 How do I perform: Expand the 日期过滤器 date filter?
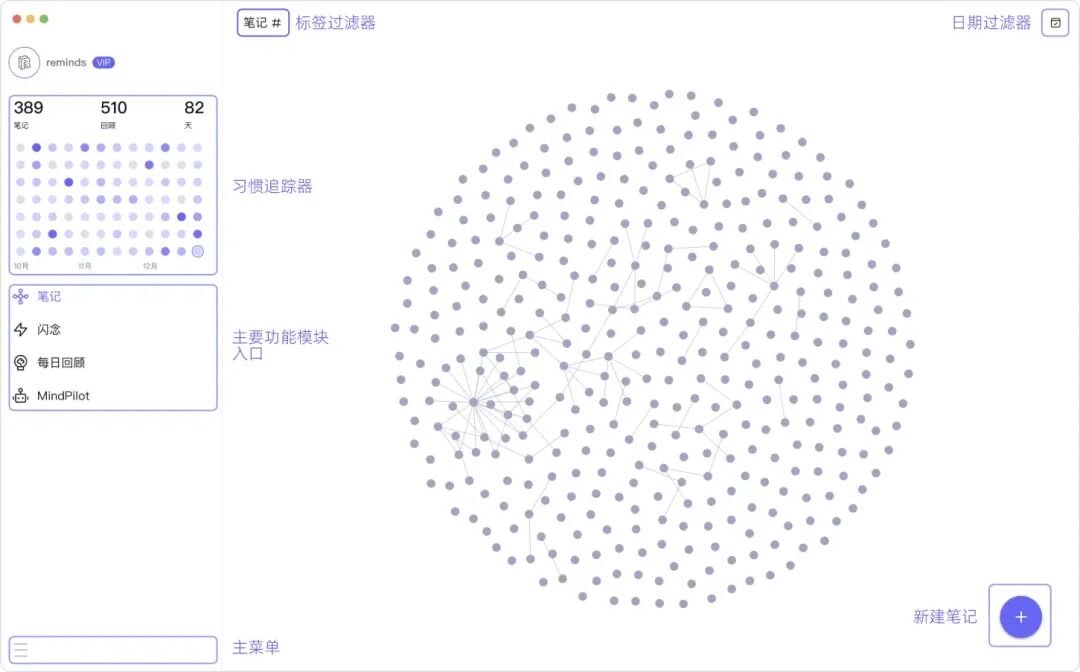coord(993,22)
